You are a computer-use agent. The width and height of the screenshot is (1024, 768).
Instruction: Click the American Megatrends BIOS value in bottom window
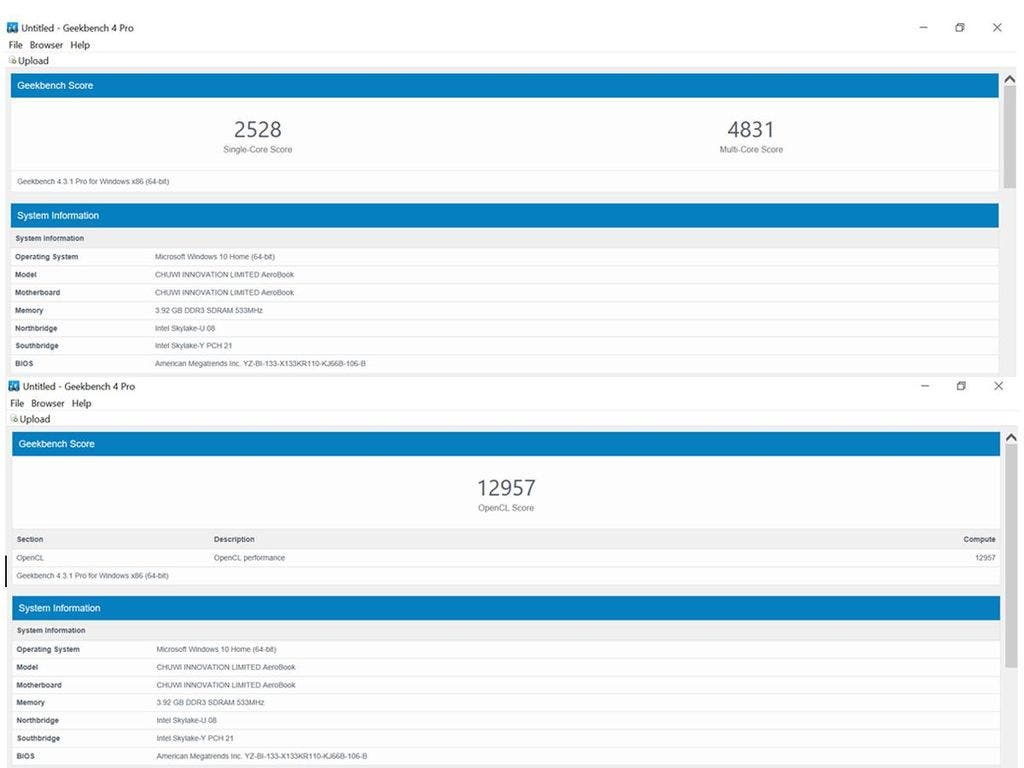261,756
